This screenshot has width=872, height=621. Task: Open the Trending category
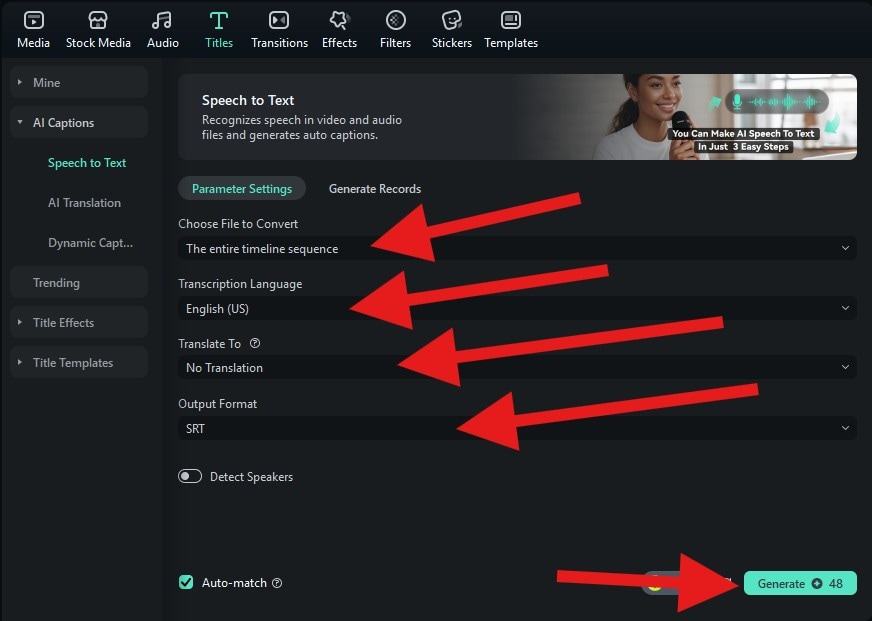tap(79, 282)
